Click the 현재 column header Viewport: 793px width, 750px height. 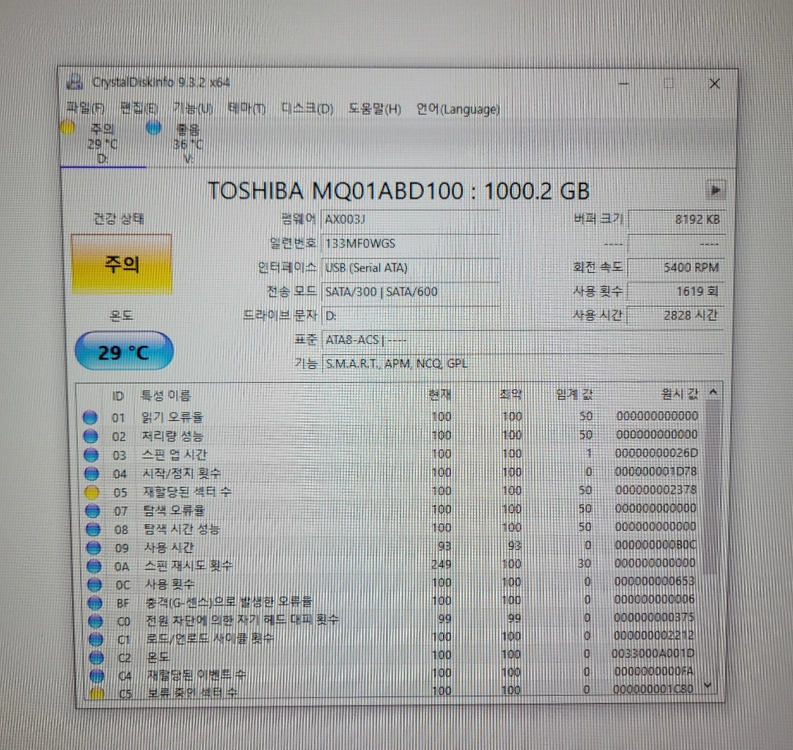click(x=439, y=394)
